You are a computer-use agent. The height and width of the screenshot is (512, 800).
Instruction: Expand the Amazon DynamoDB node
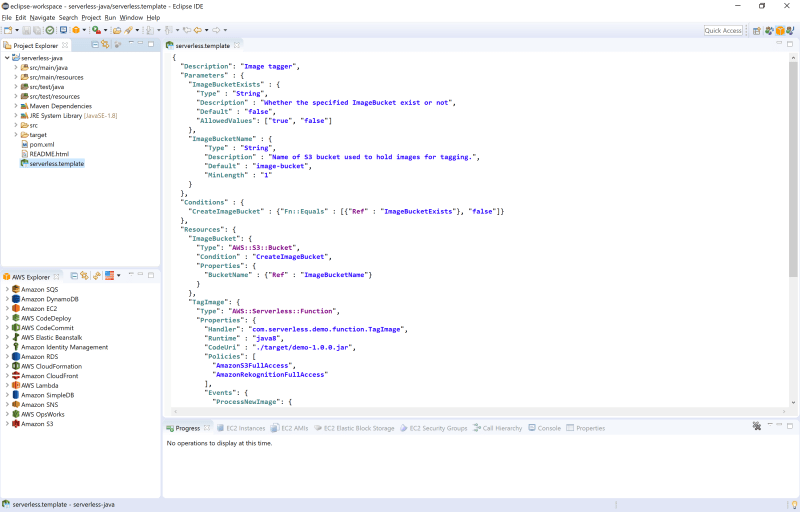(6, 299)
